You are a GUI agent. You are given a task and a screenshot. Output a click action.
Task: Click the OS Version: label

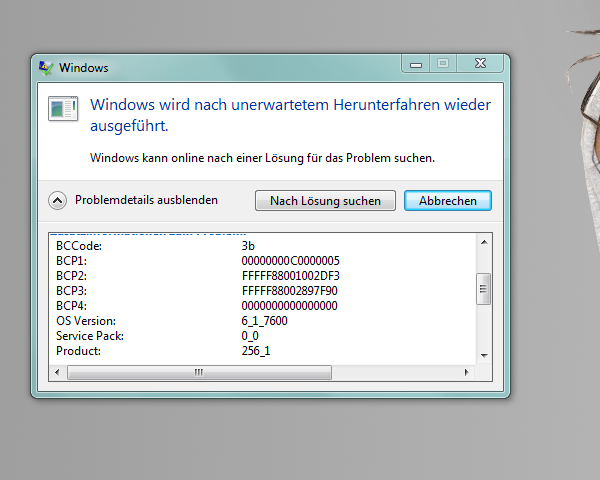86,321
